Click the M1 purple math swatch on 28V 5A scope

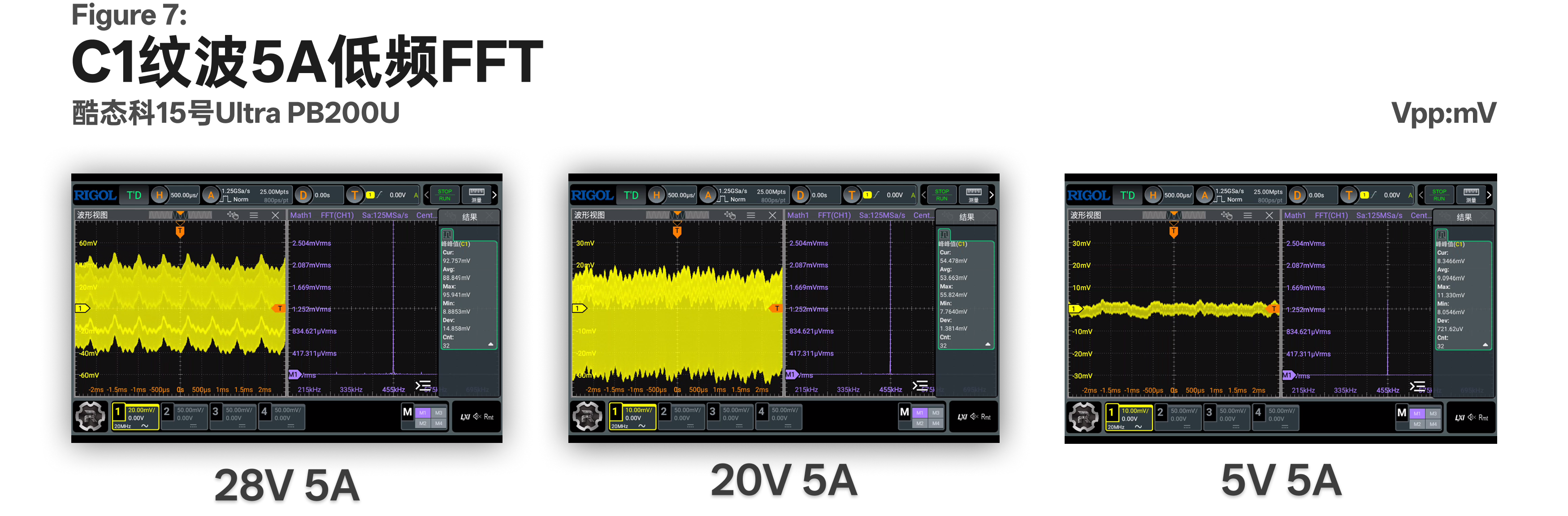pyautogui.click(x=423, y=412)
